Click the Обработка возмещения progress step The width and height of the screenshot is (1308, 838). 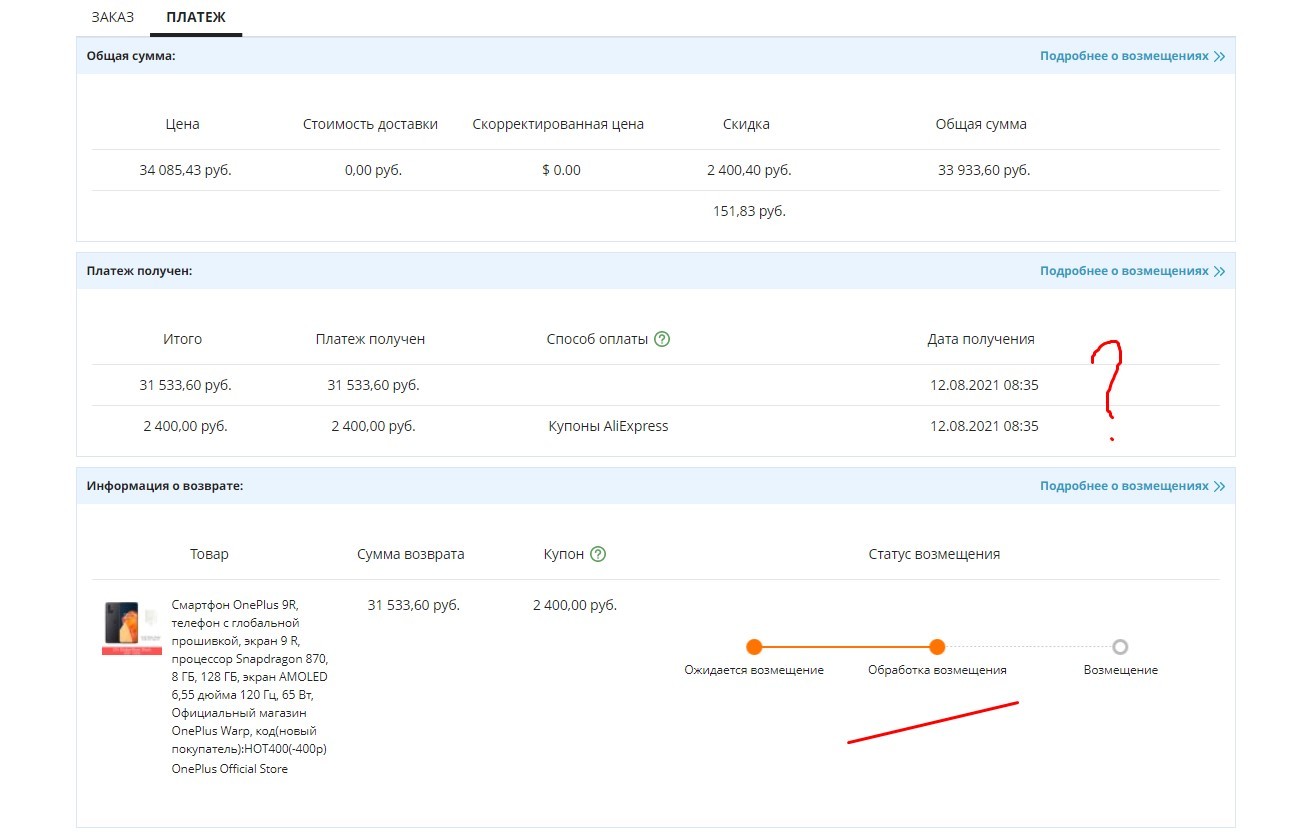point(937,647)
